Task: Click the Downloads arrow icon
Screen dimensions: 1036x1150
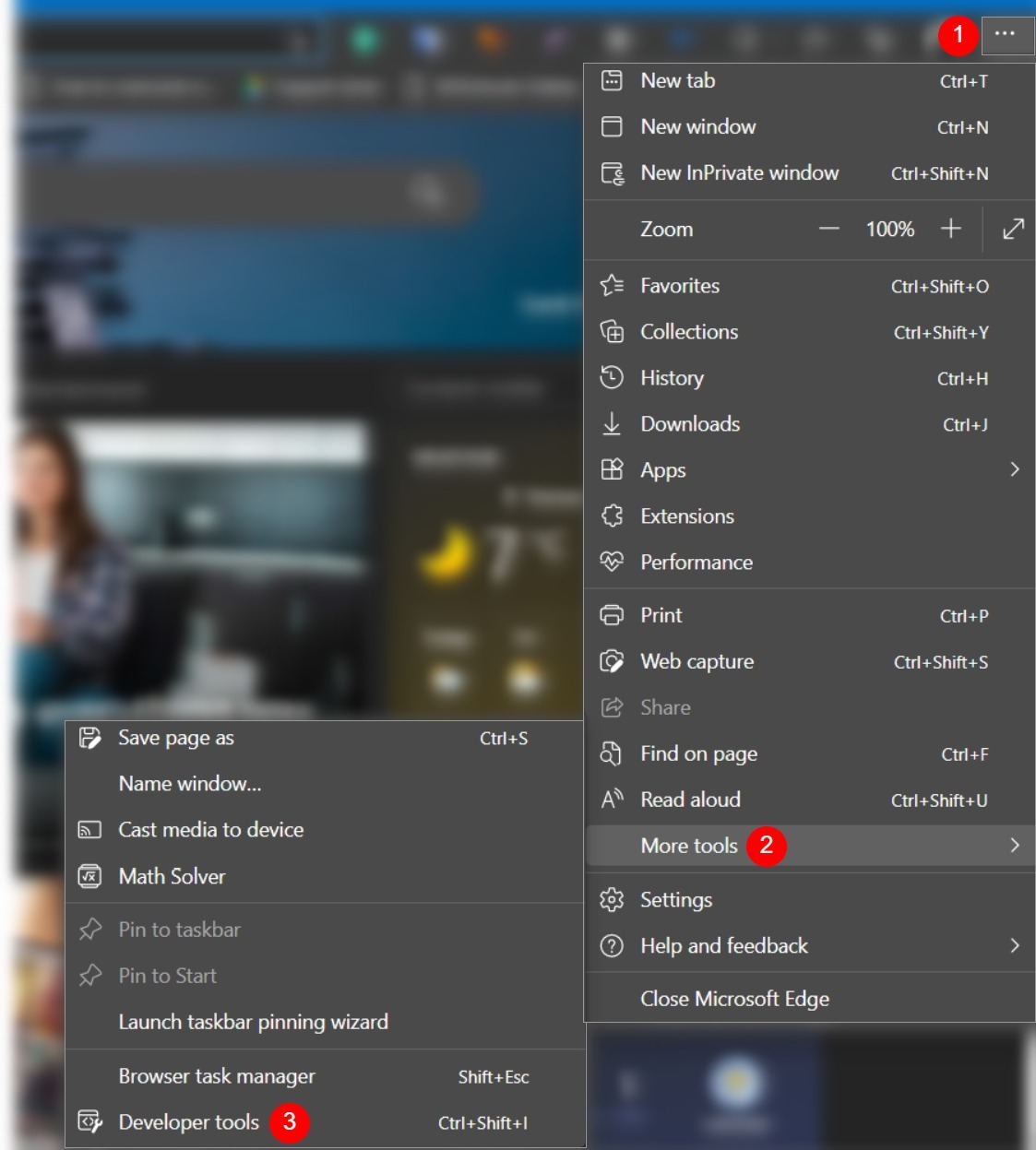Action: [612, 424]
